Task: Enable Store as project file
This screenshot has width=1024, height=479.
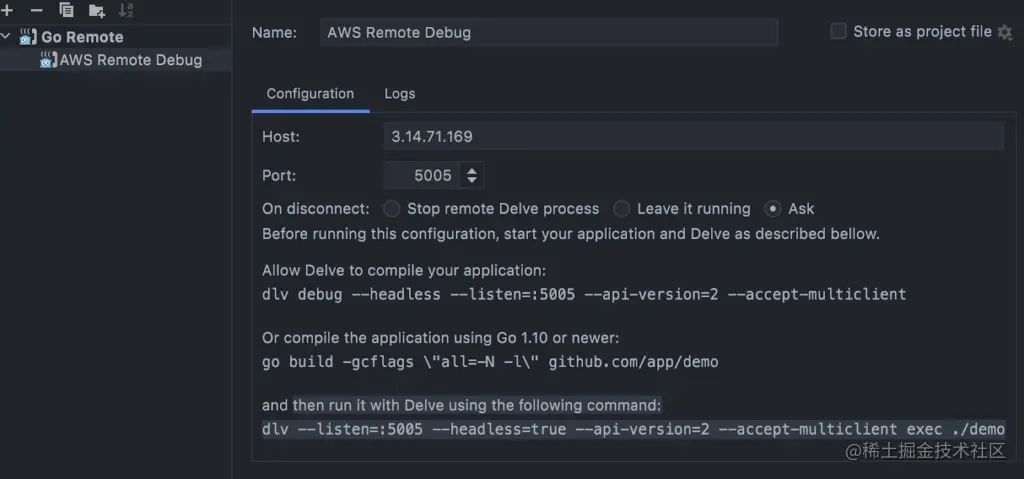Action: pyautogui.click(x=838, y=31)
